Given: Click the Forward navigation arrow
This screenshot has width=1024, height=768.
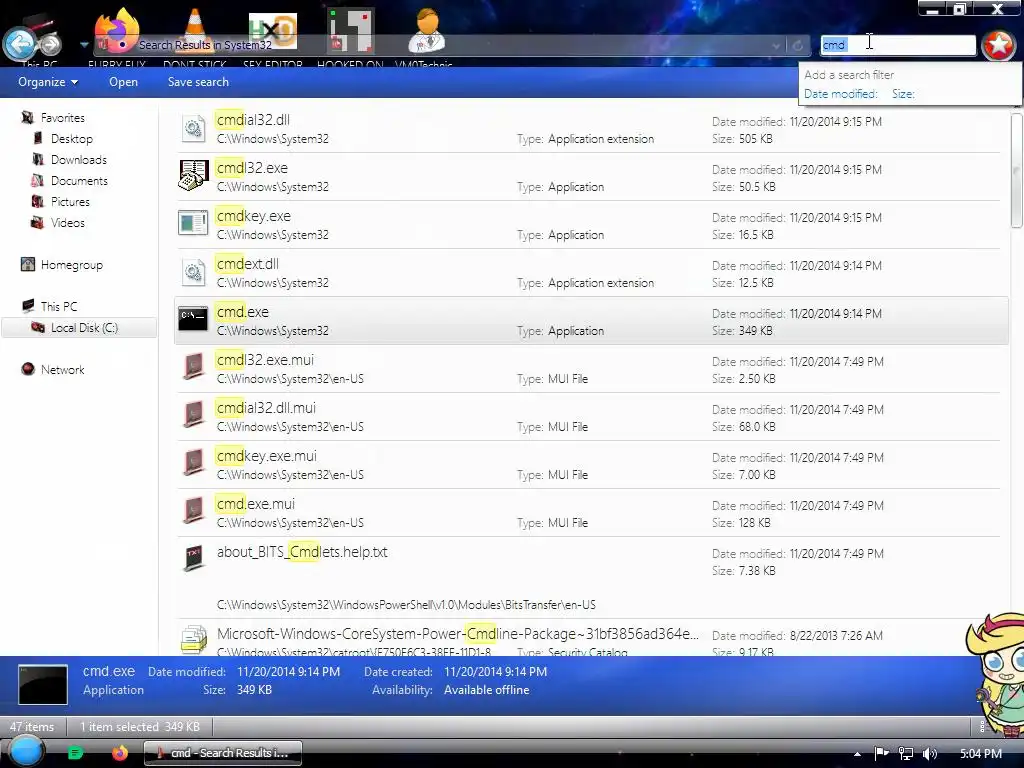Looking at the screenshot, I should point(51,44).
